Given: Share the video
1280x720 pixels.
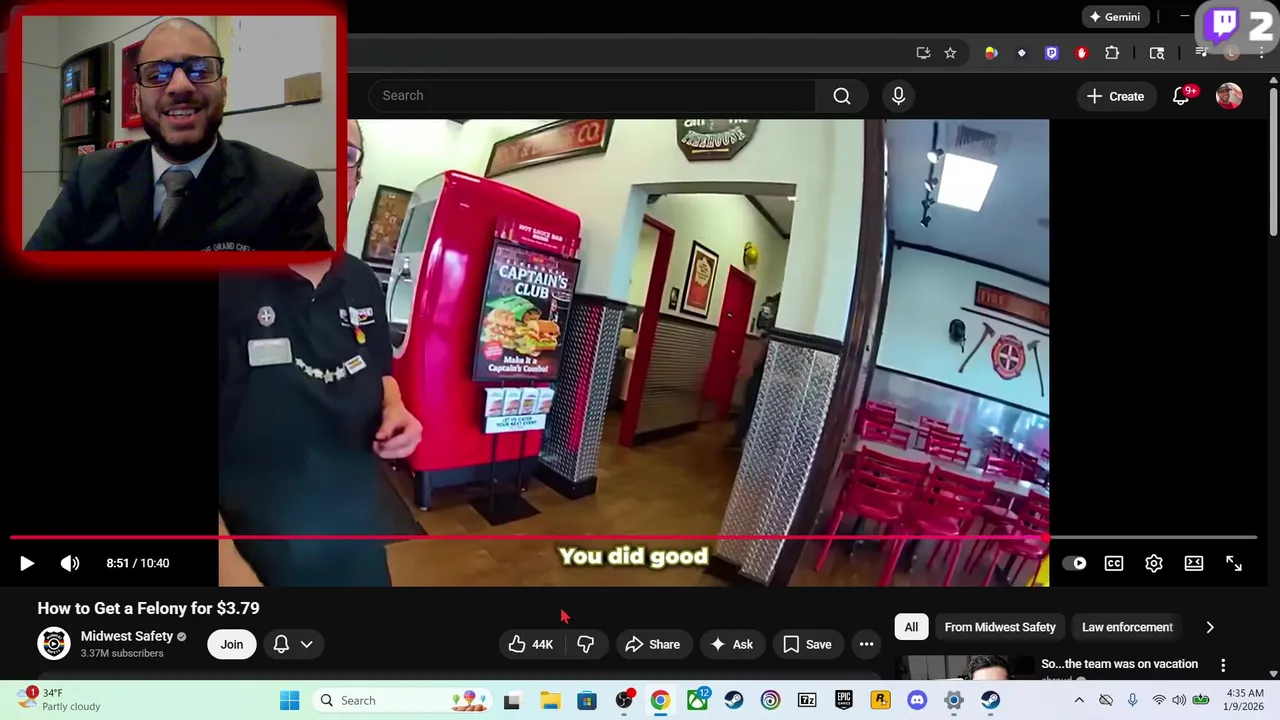Looking at the screenshot, I should 653,644.
